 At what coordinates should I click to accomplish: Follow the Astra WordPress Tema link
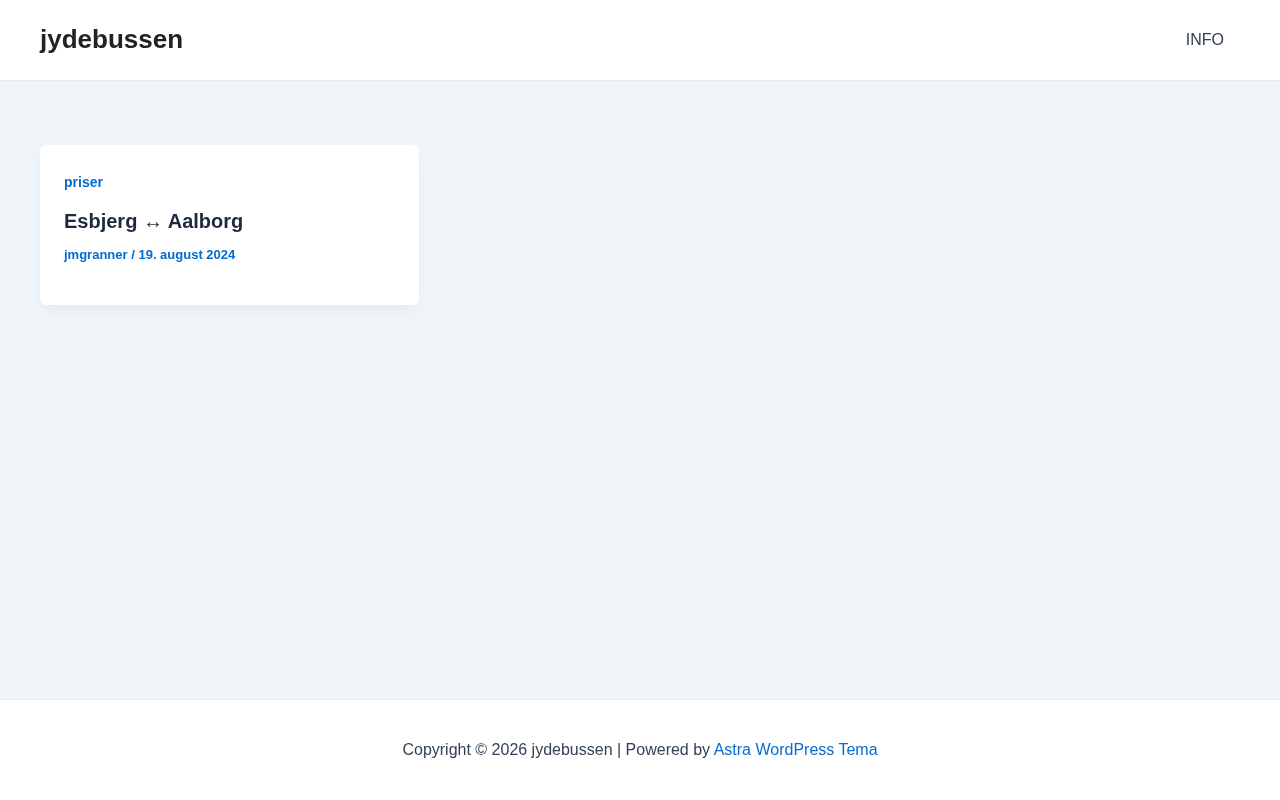795,750
